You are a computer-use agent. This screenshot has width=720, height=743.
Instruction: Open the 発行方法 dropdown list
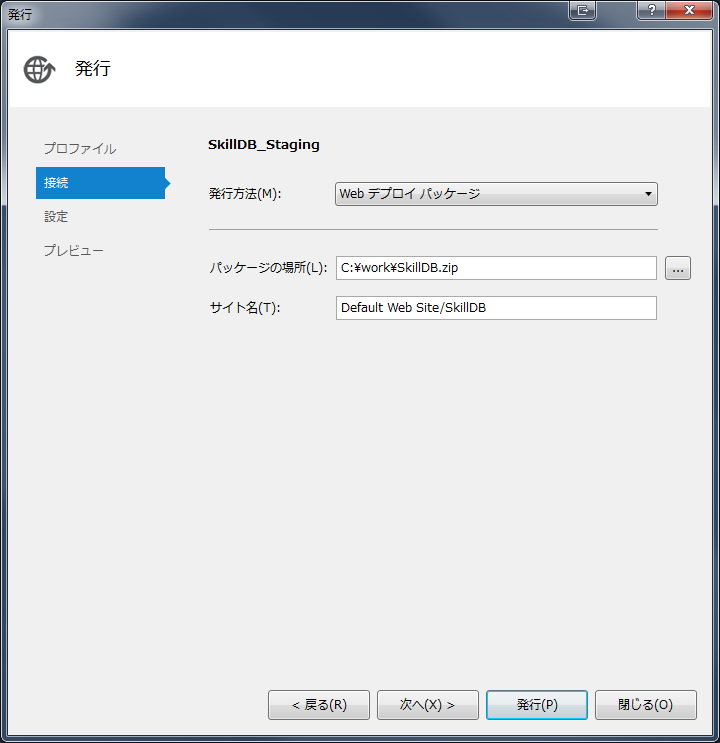496,194
